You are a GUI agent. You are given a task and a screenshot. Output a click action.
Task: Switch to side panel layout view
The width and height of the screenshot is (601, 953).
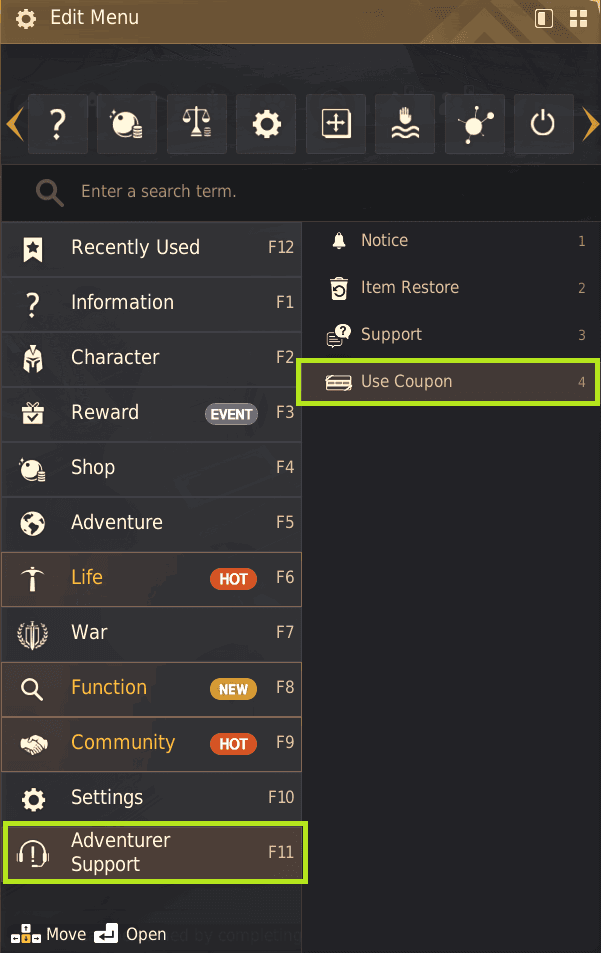coord(544,18)
